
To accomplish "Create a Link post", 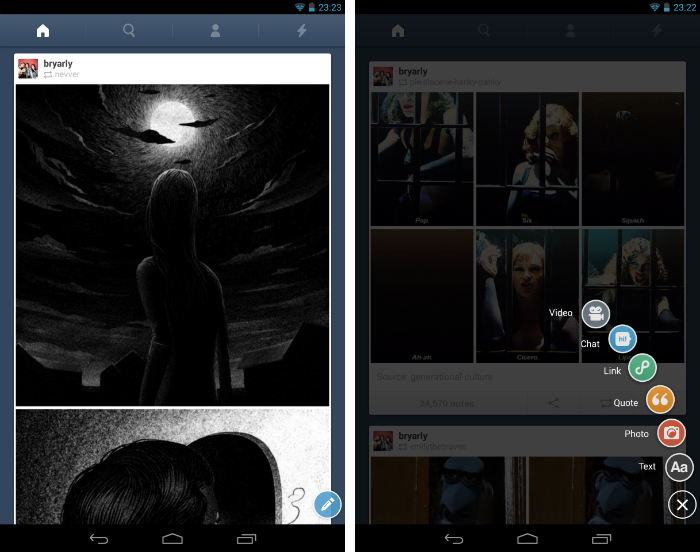I will [x=642, y=368].
